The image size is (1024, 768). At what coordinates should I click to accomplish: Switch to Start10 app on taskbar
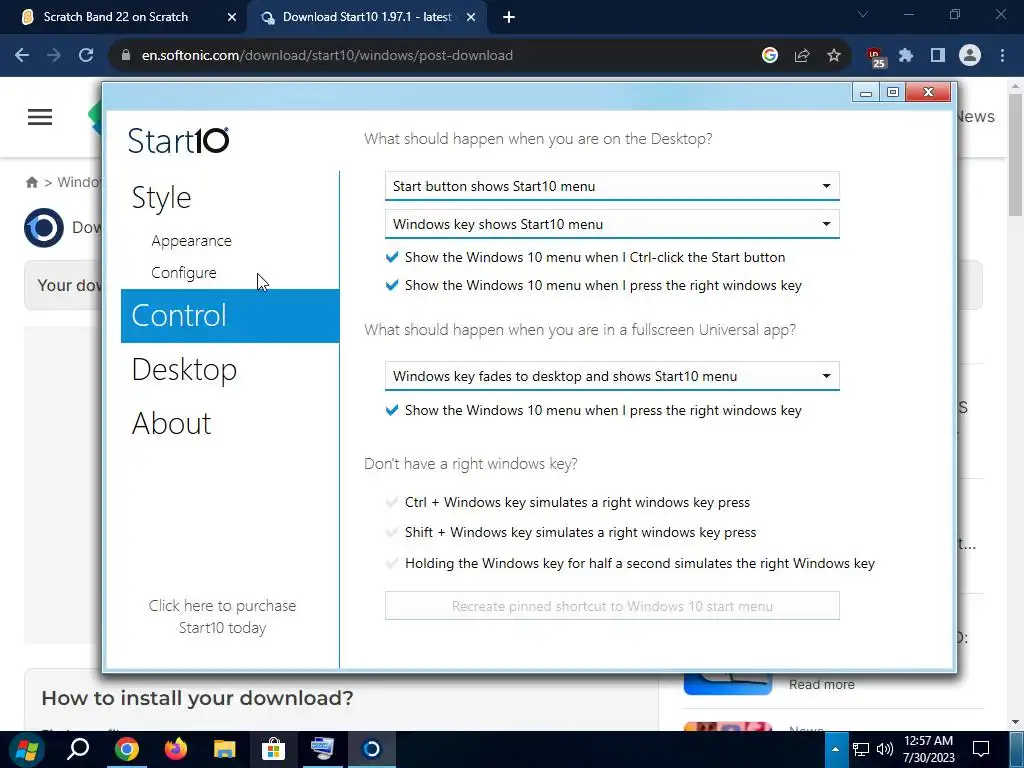(371, 749)
